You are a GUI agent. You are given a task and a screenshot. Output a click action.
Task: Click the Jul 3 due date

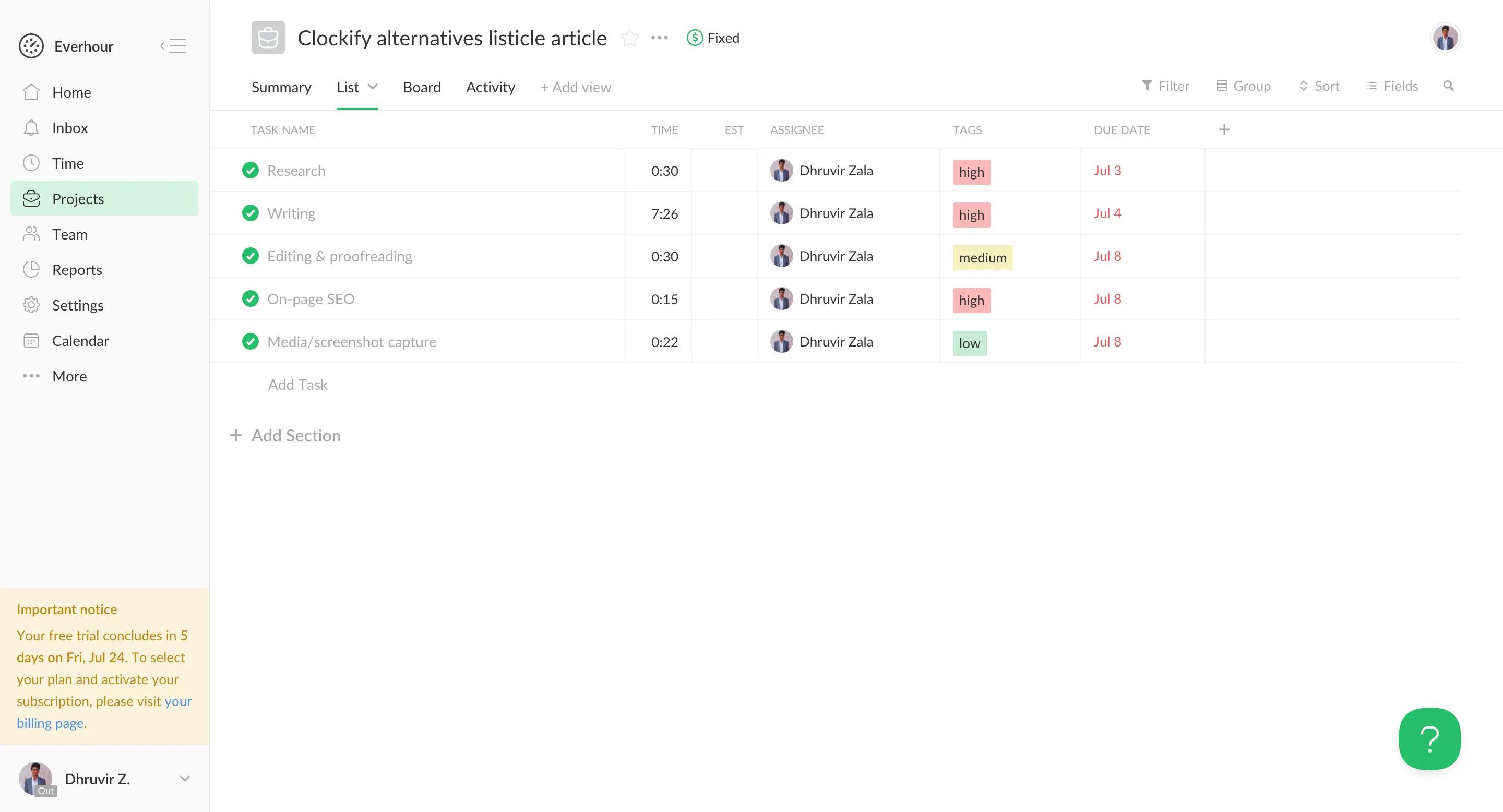pyautogui.click(x=1107, y=170)
